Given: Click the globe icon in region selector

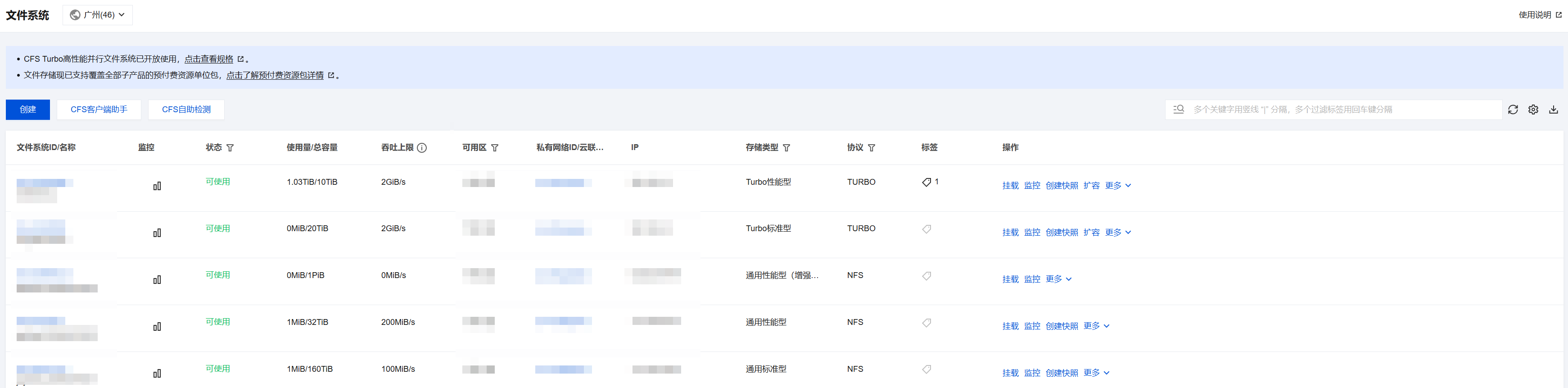Looking at the screenshot, I should 75,15.
